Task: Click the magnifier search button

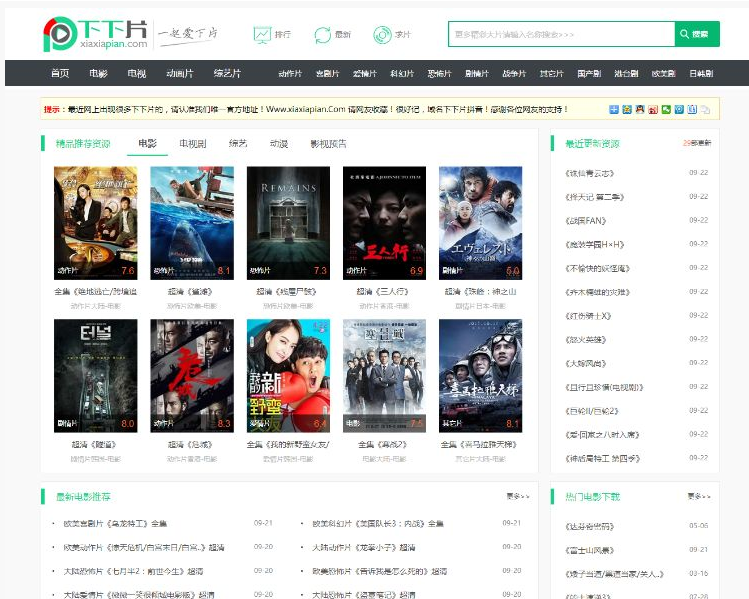Action: (x=697, y=34)
